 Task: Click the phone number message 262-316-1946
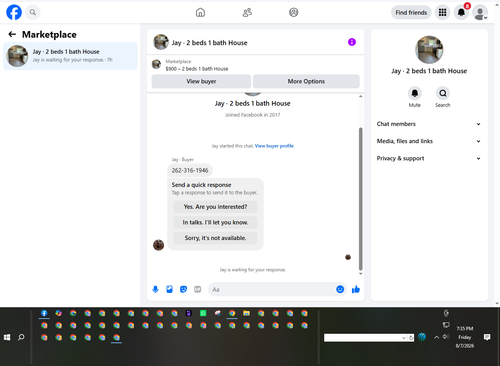click(x=190, y=170)
